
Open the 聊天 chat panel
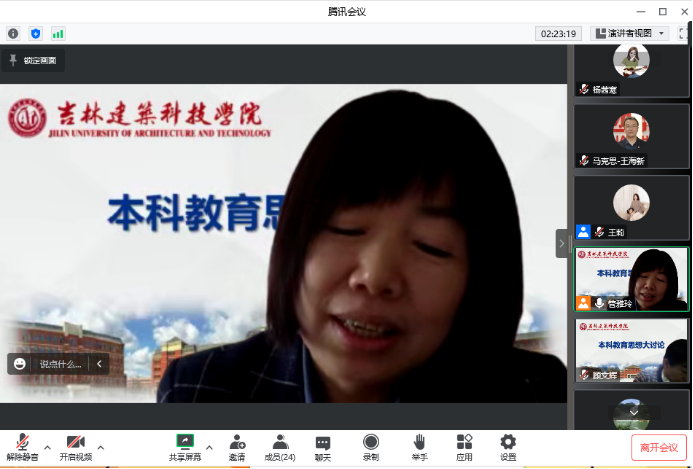pos(323,447)
